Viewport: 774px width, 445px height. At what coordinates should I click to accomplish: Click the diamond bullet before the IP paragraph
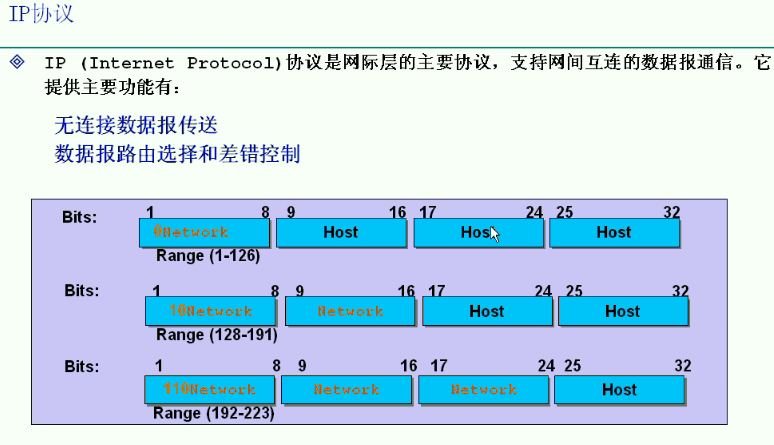coord(17,62)
